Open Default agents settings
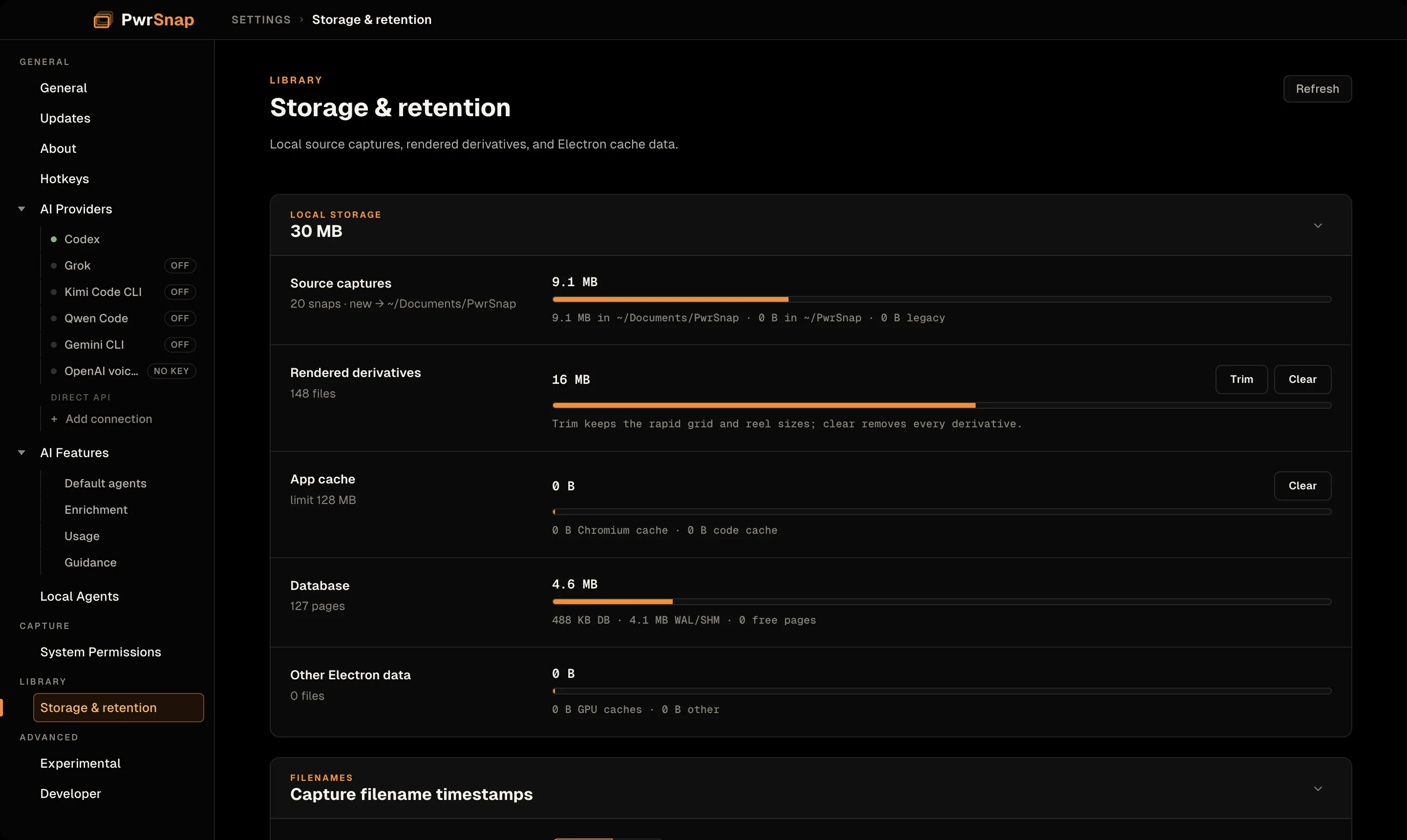Screen dimensions: 1407x840 [x=106, y=483]
